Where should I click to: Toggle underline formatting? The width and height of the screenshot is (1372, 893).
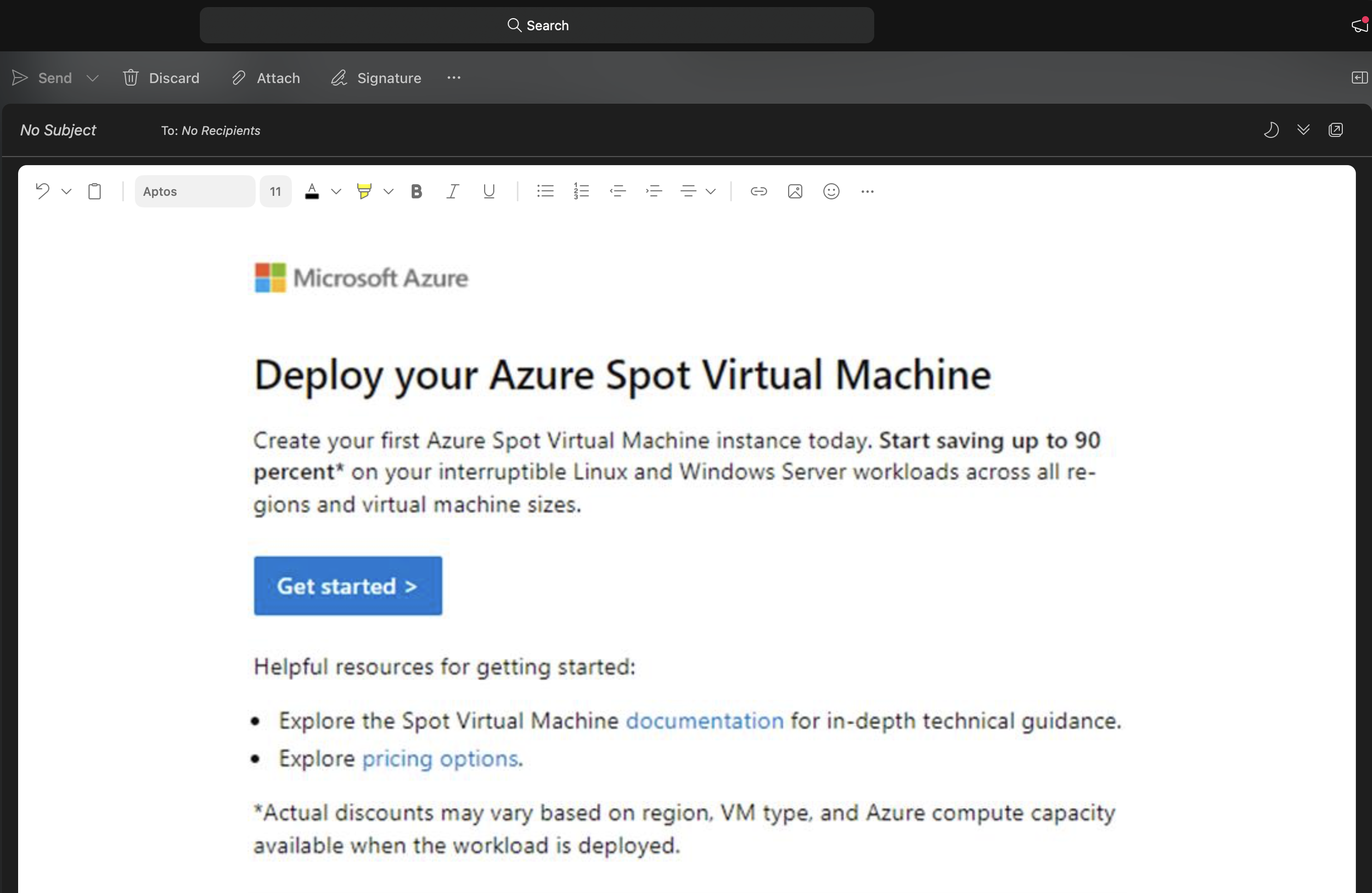(x=489, y=192)
